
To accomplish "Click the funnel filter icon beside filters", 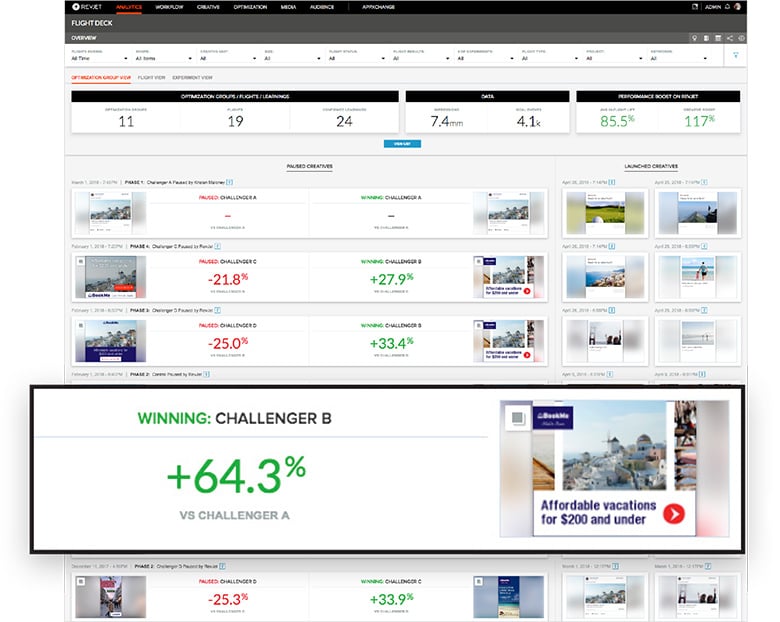I will [x=736, y=55].
